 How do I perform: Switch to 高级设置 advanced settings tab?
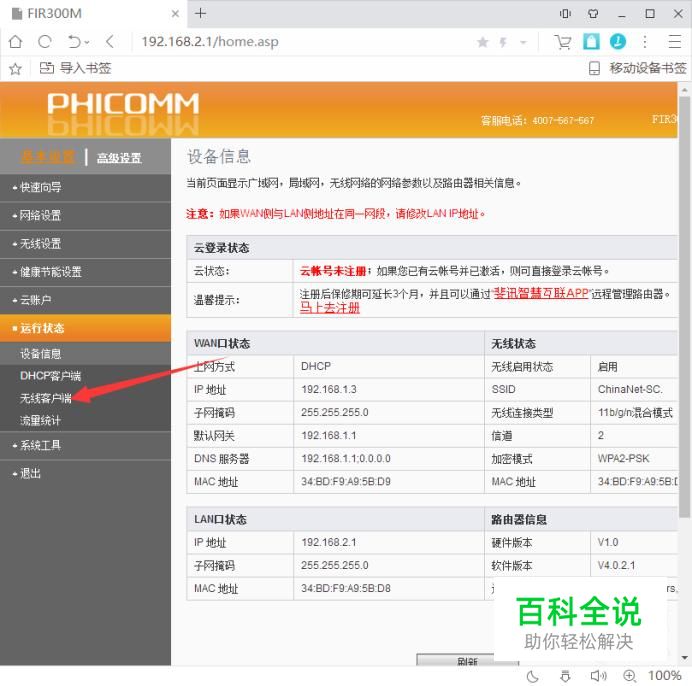(x=119, y=158)
